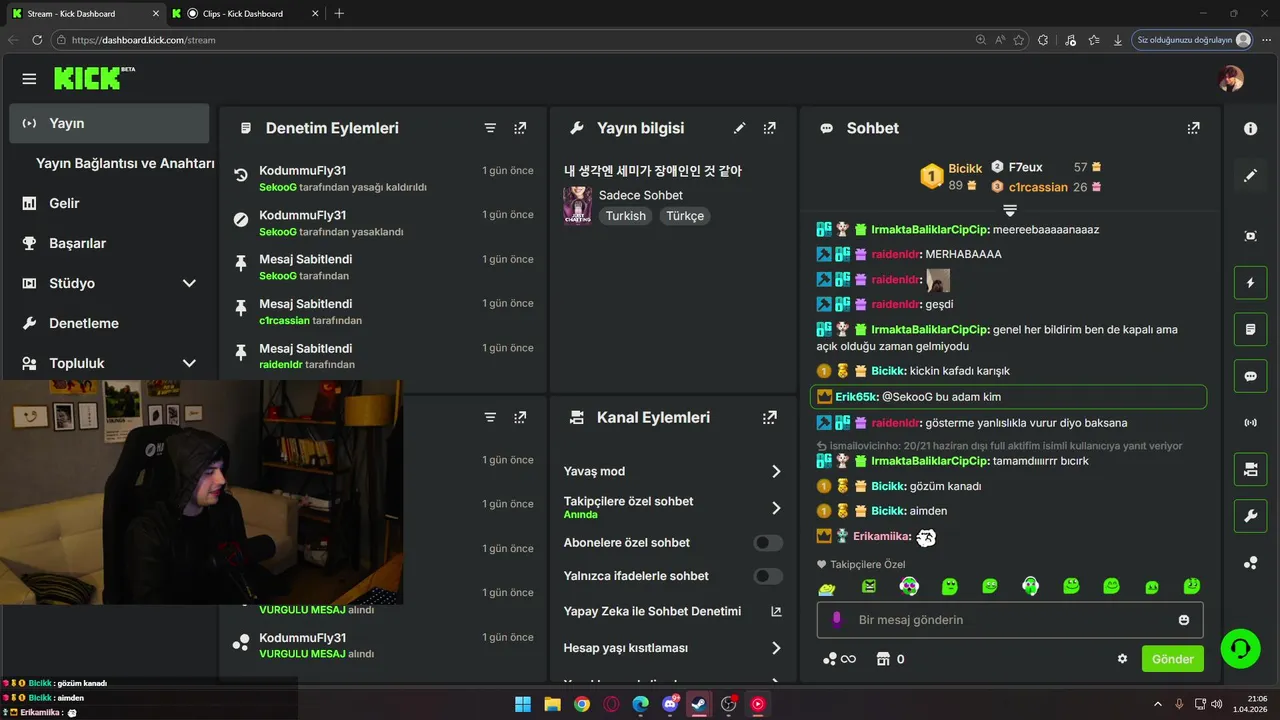Click the Gönder send button
Image resolution: width=1280 pixels, height=720 pixels.
(x=1173, y=659)
